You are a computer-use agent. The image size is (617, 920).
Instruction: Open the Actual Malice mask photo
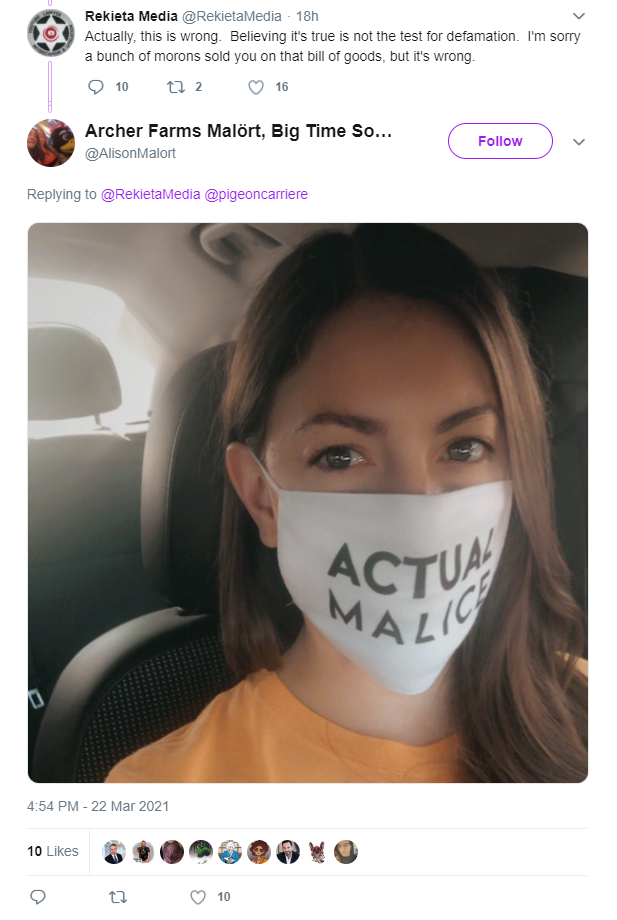(x=308, y=503)
